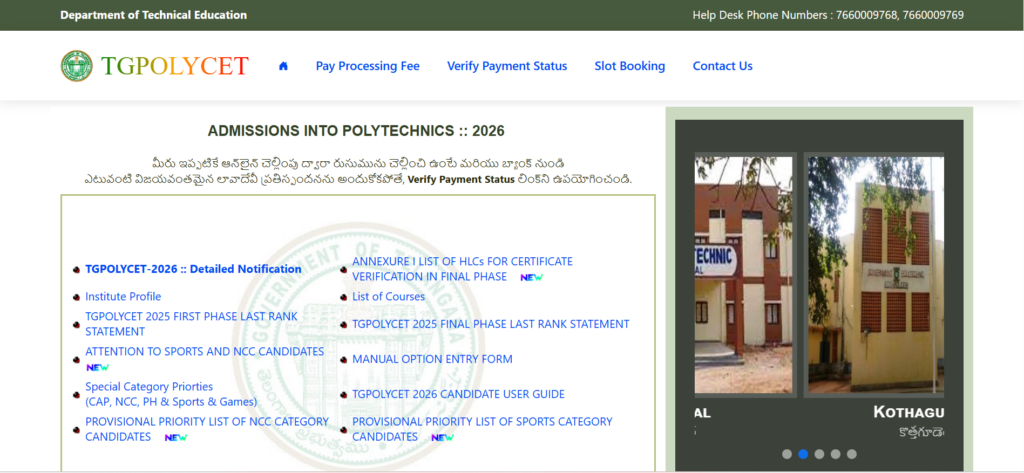
Task: Click the Department of Technical Education header text
Action: pos(153,15)
